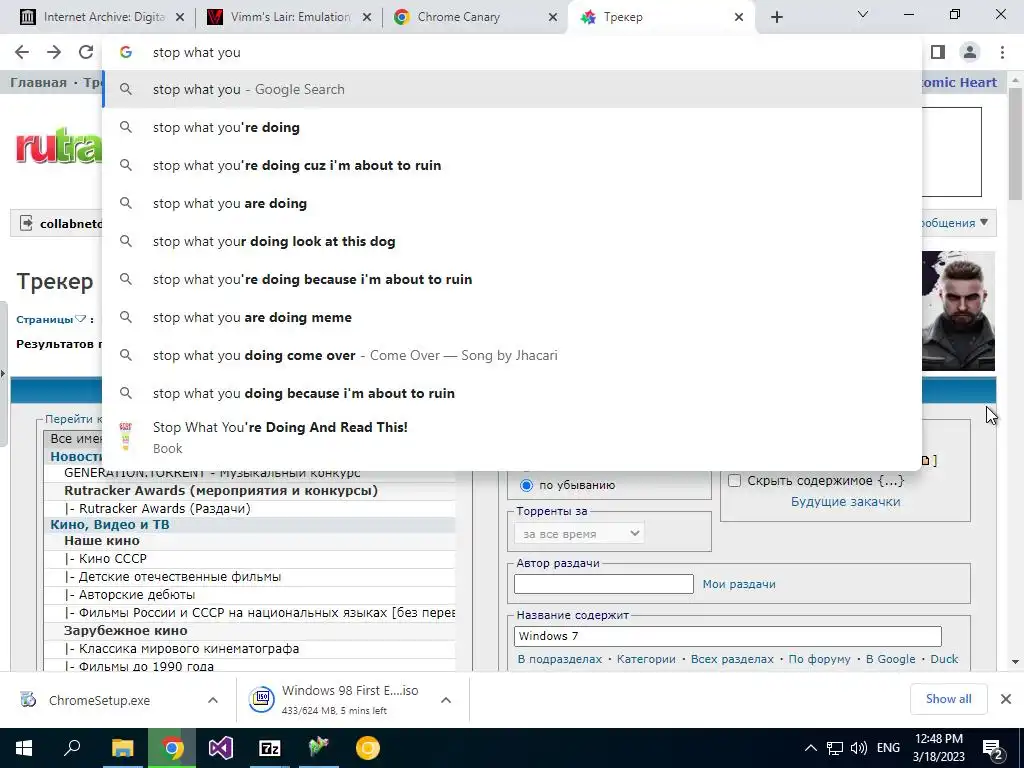
Task: Click the 'По форуму' link
Action: [820, 659]
